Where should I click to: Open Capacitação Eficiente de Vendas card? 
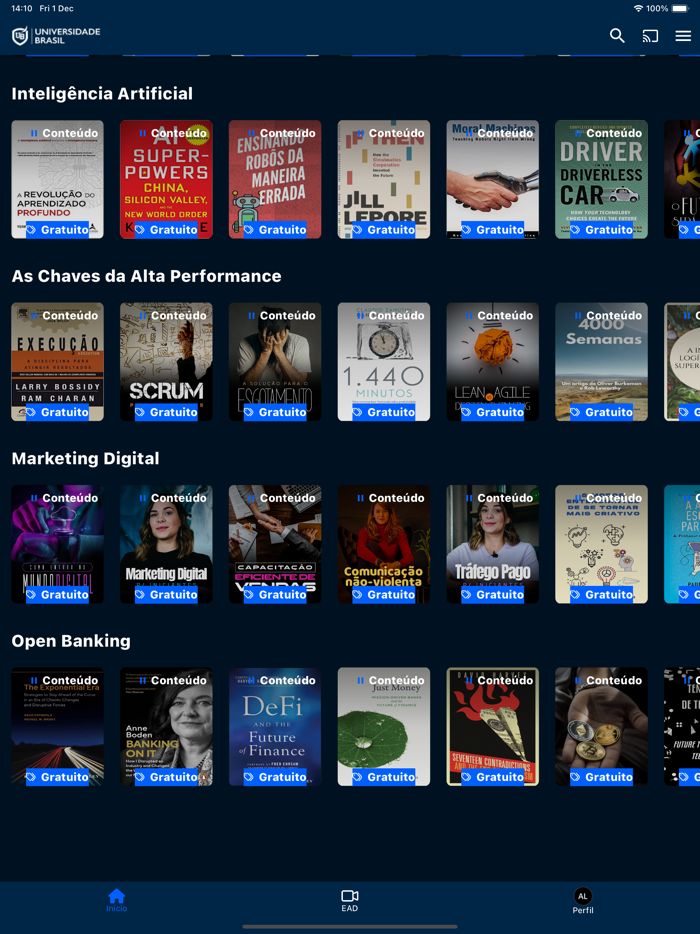pyautogui.click(x=275, y=544)
